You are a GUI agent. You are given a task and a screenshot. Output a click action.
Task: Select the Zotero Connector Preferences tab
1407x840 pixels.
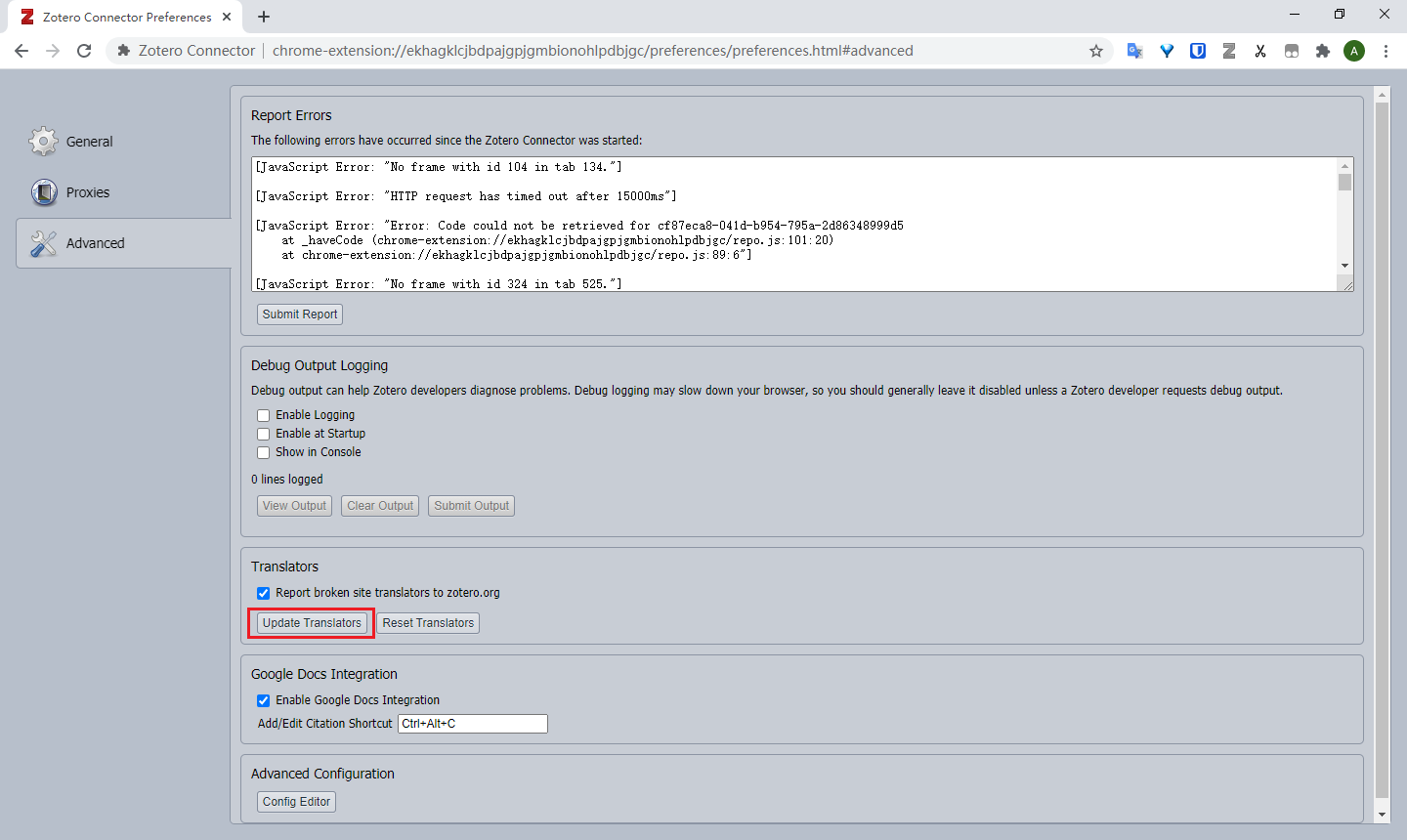tap(125, 17)
